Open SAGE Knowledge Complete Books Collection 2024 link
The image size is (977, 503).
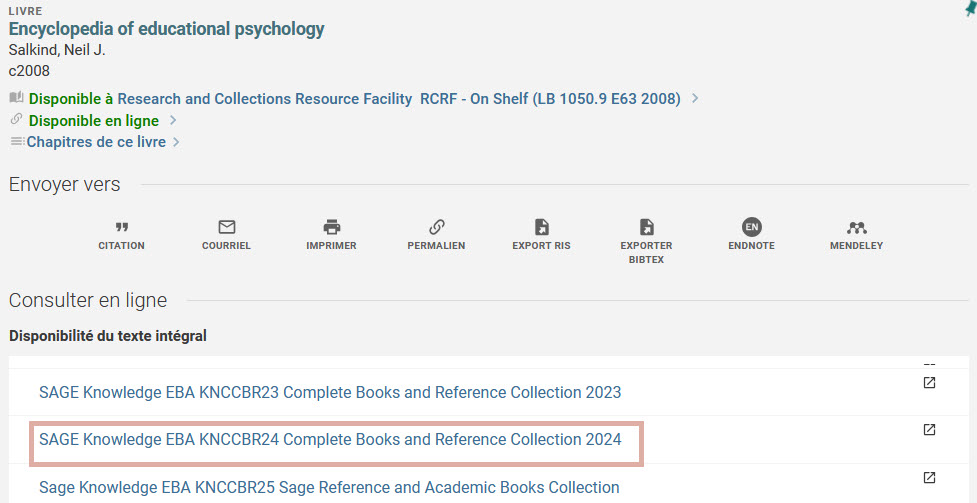tap(330, 440)
